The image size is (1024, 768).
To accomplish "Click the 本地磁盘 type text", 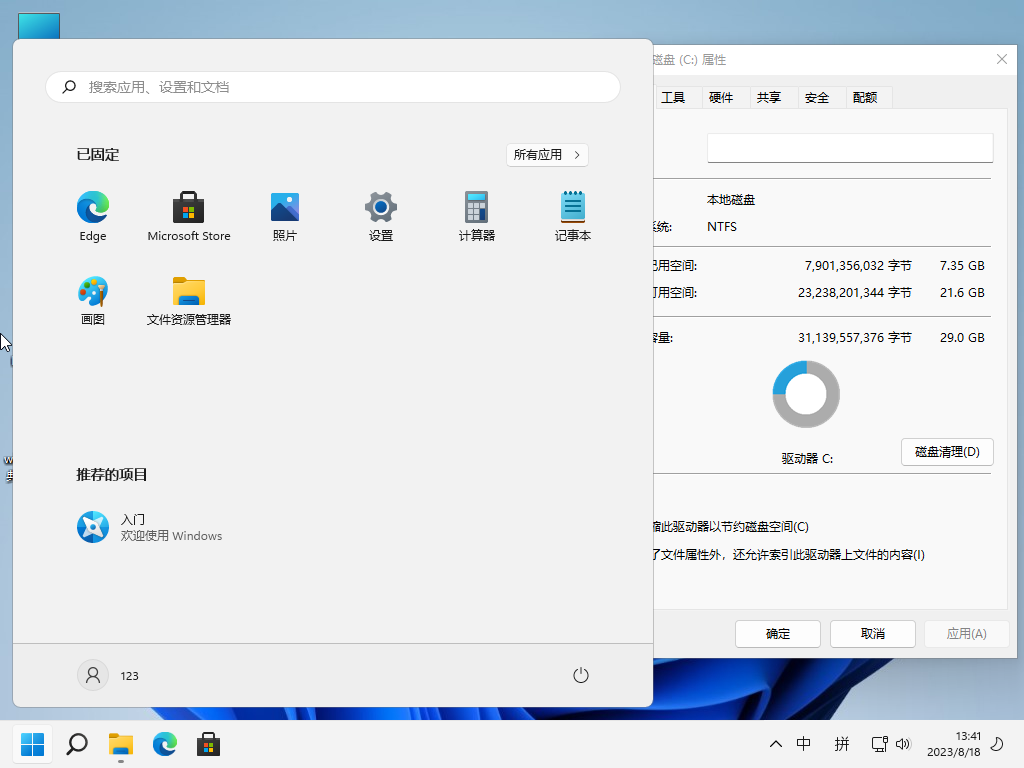I will [x=731, y=200].
